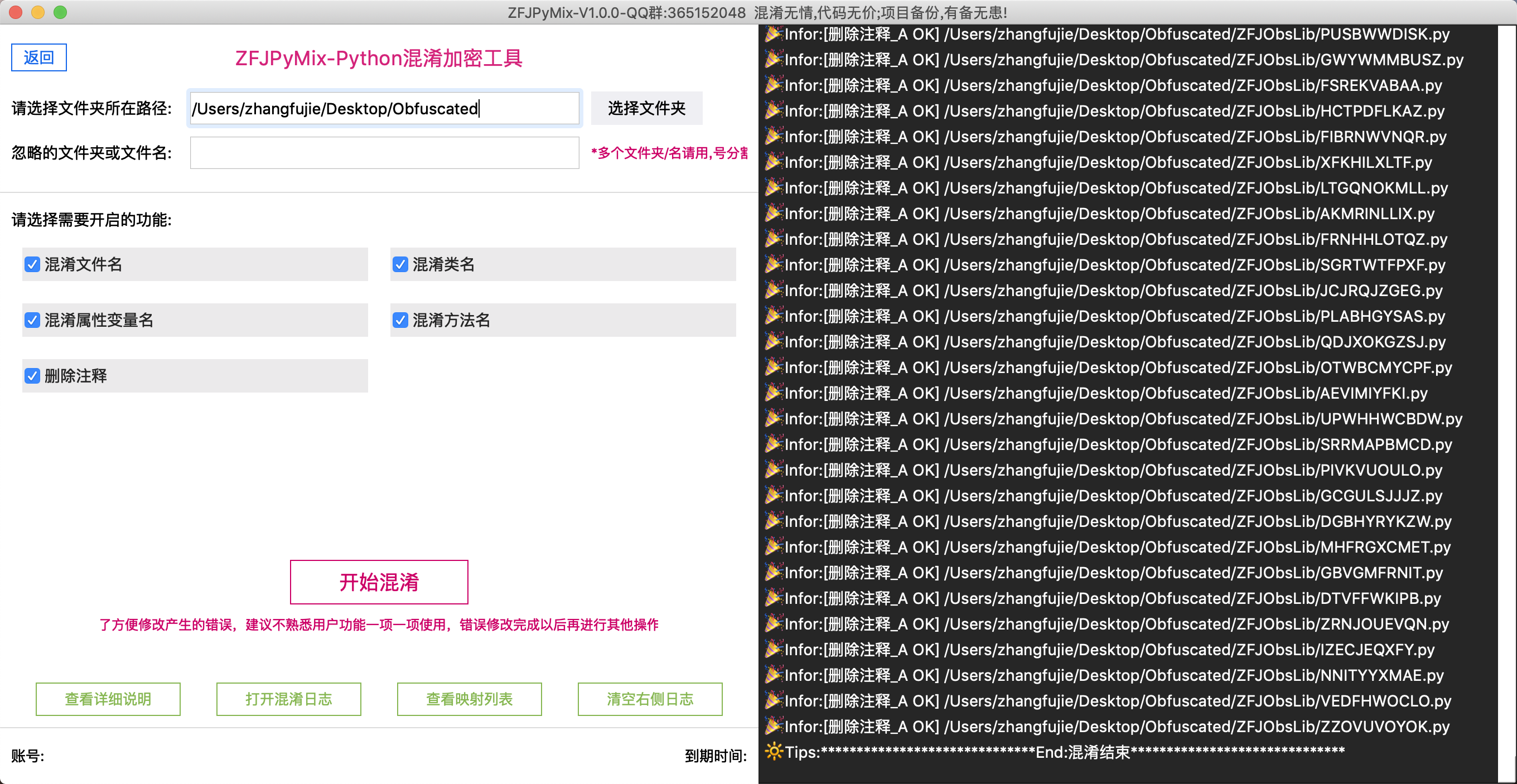The image size is (1517, 784).
Task: Toggle the 混淆属性变量名 checkbox
Action: [32, 320]
